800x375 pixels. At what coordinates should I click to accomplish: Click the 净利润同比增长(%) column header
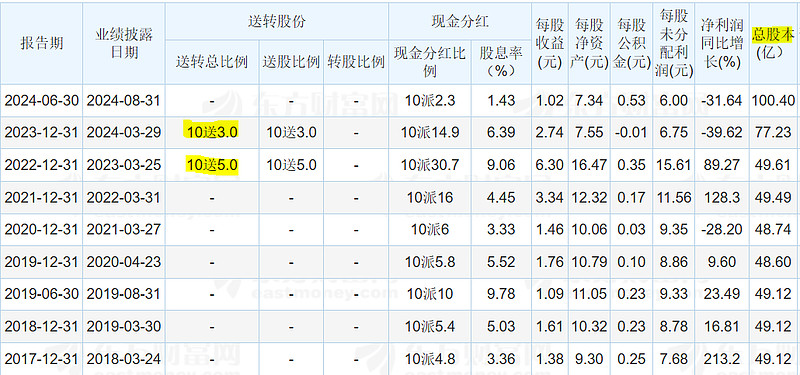coord(721,43)
